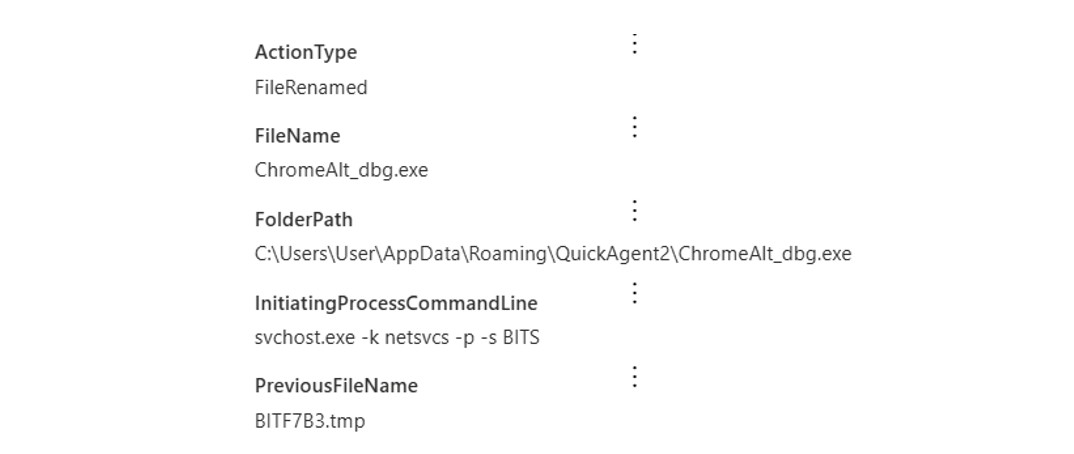Viewport: 1074px width, 454px height.
Task: Open the PreviousFileName three-dot menu
Action: pos(634,377)
